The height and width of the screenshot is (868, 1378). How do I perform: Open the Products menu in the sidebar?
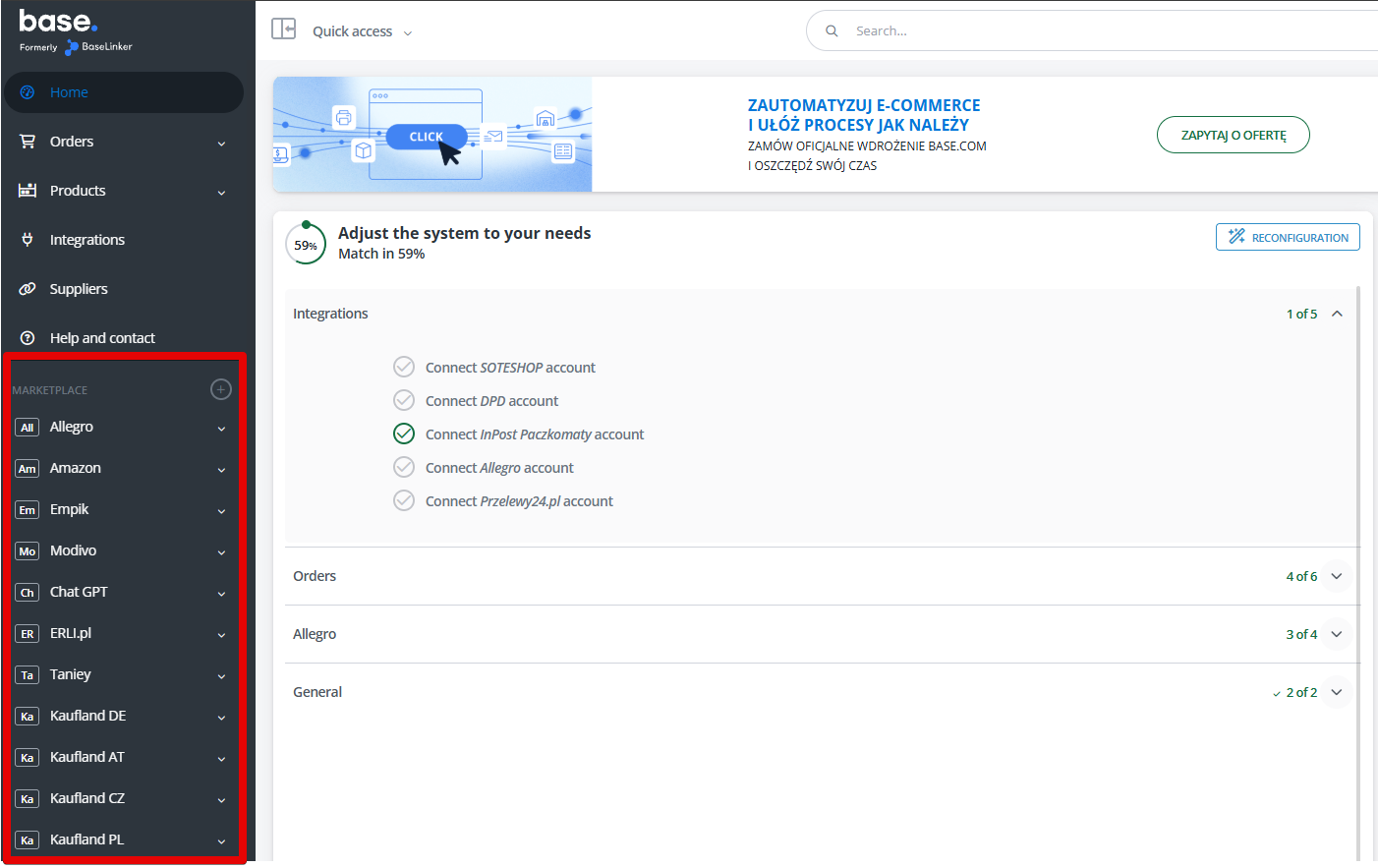[x=78, y=191]
